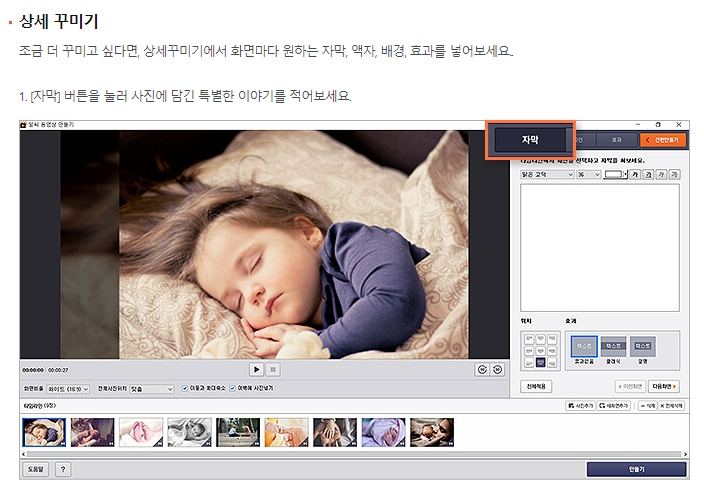Image resolution: width=704 pixels, height=495 pixels.
Task: Set subtitle position to bottom-center
Action: (541, 362)
